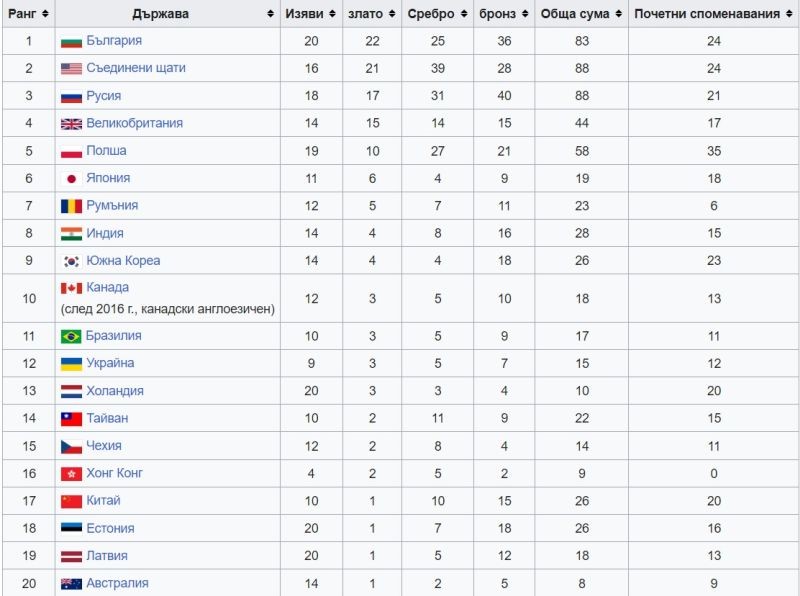This screenshot has height=596, width=800.
Task: Sort by Държава column sort arrows
Action: [x=270, y=14]
